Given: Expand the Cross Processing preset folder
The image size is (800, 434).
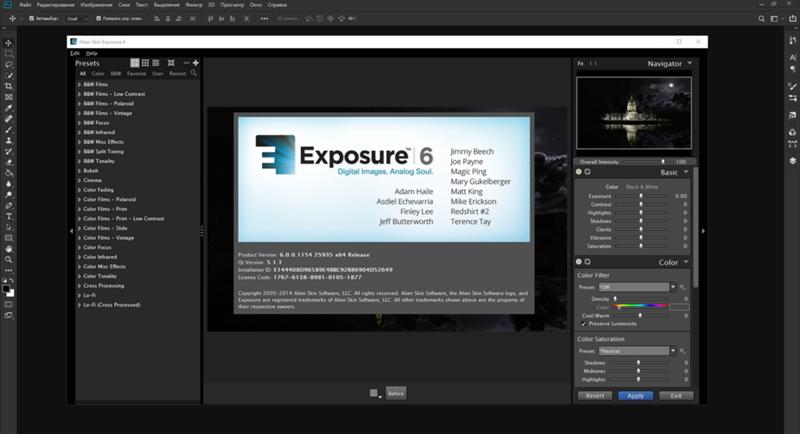Looking at the screenshot, I should (x=80, y=286).
